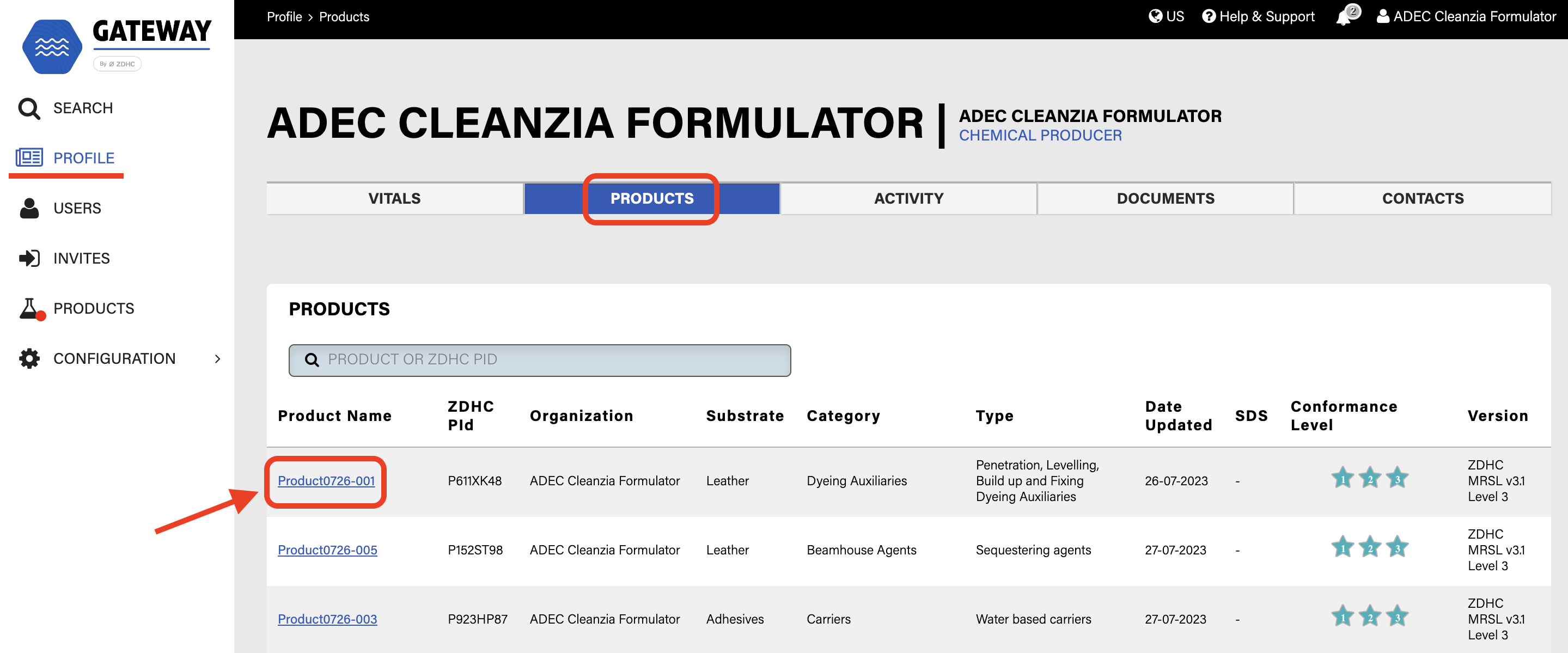Click the Products flask icon in sidebar
Viewport: 1568px width, 653px height.
30,309
